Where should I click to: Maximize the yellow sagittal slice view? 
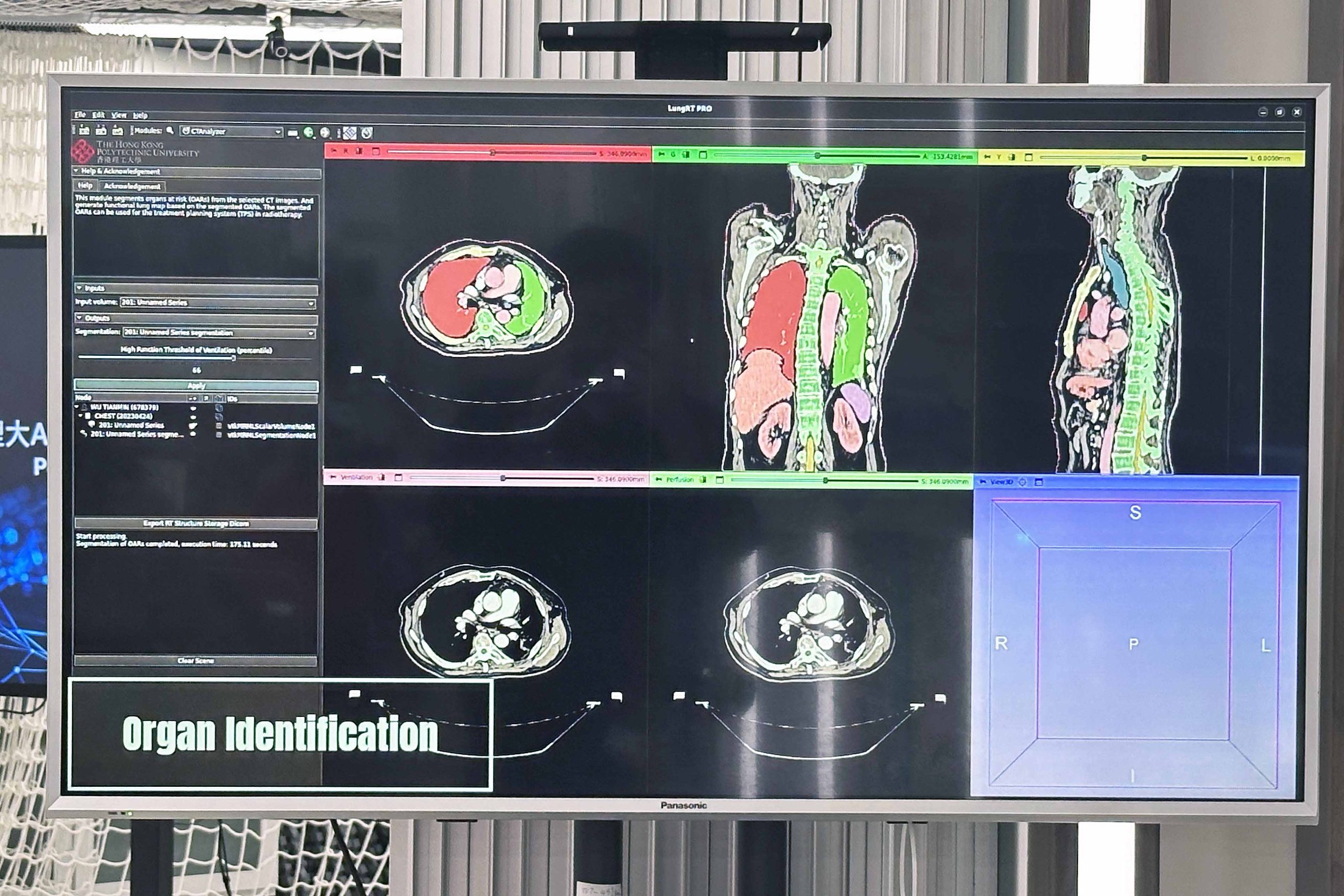tap(1028, 157)
